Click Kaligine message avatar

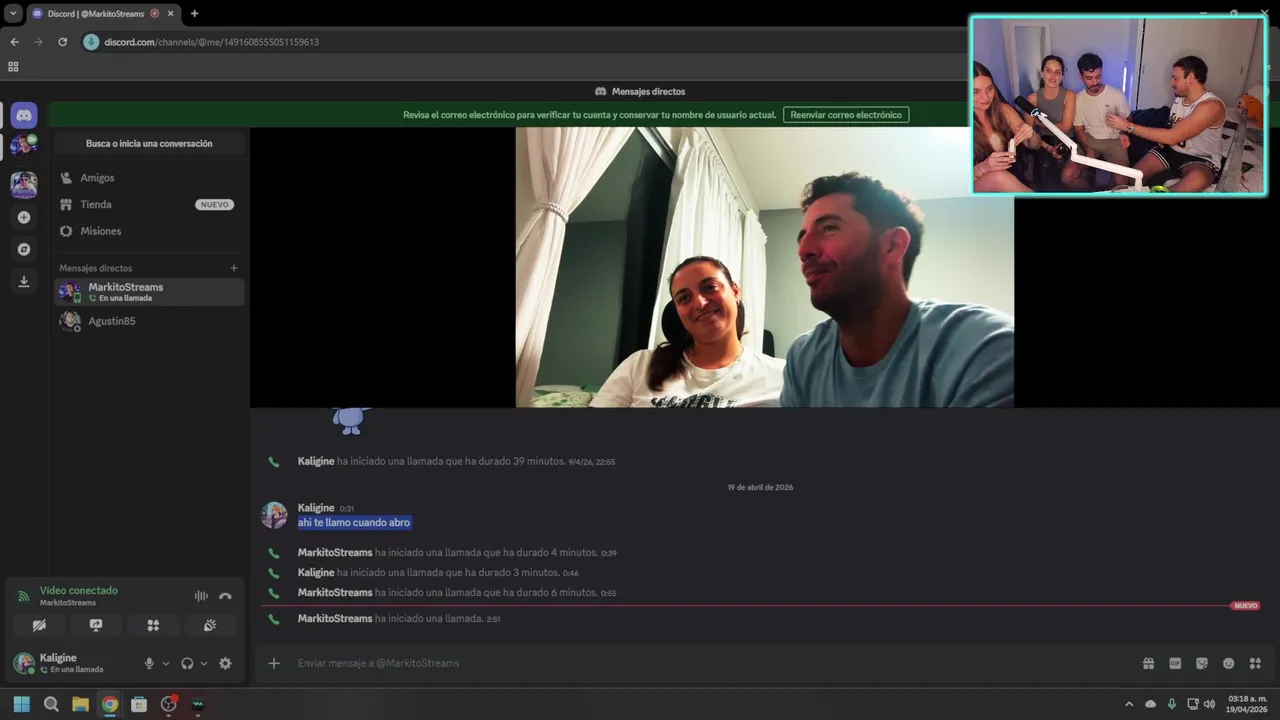[274, 515]
